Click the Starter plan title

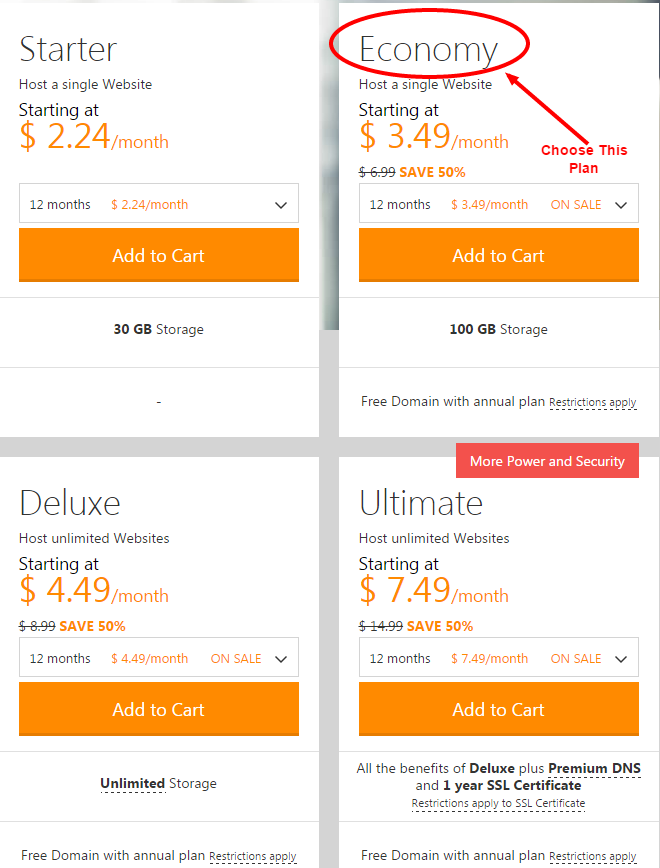tap(68, 49)
